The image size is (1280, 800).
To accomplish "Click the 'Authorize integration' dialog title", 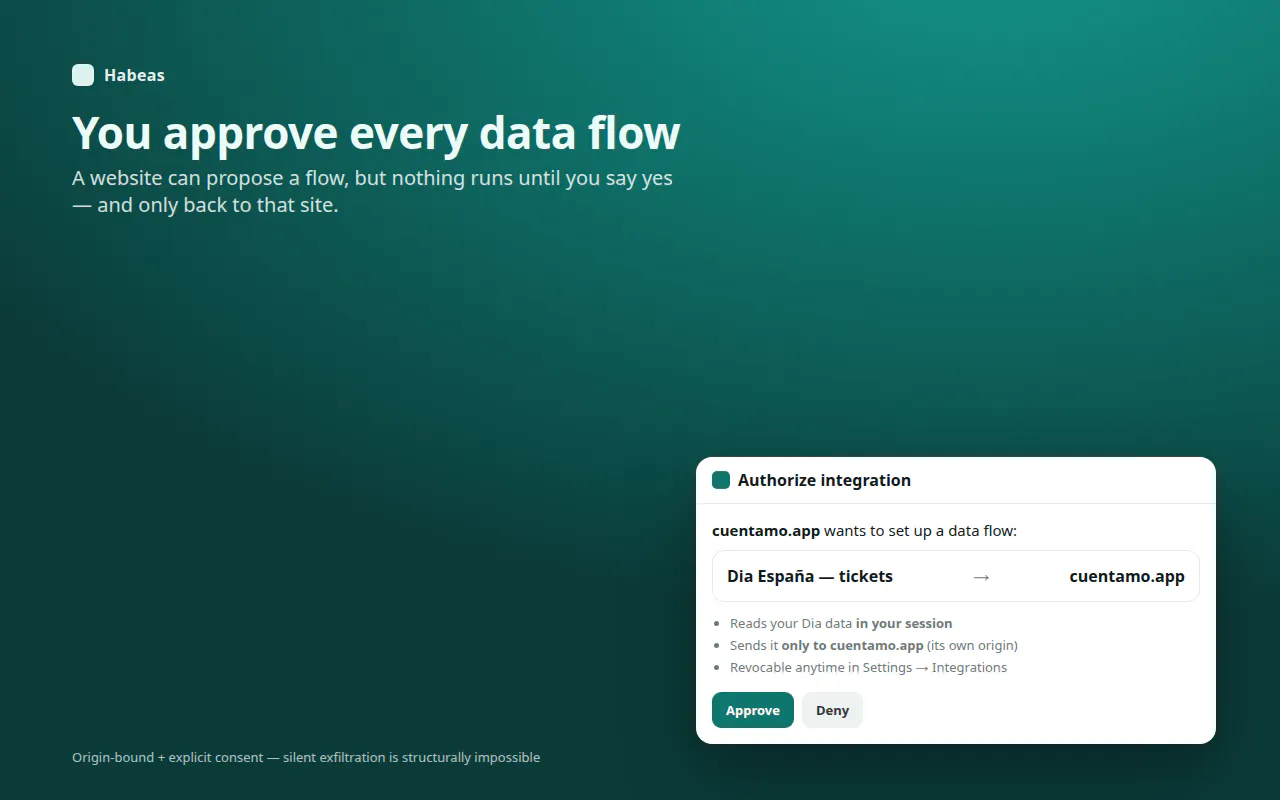I will pyautogui.click(x=824, y=480).
